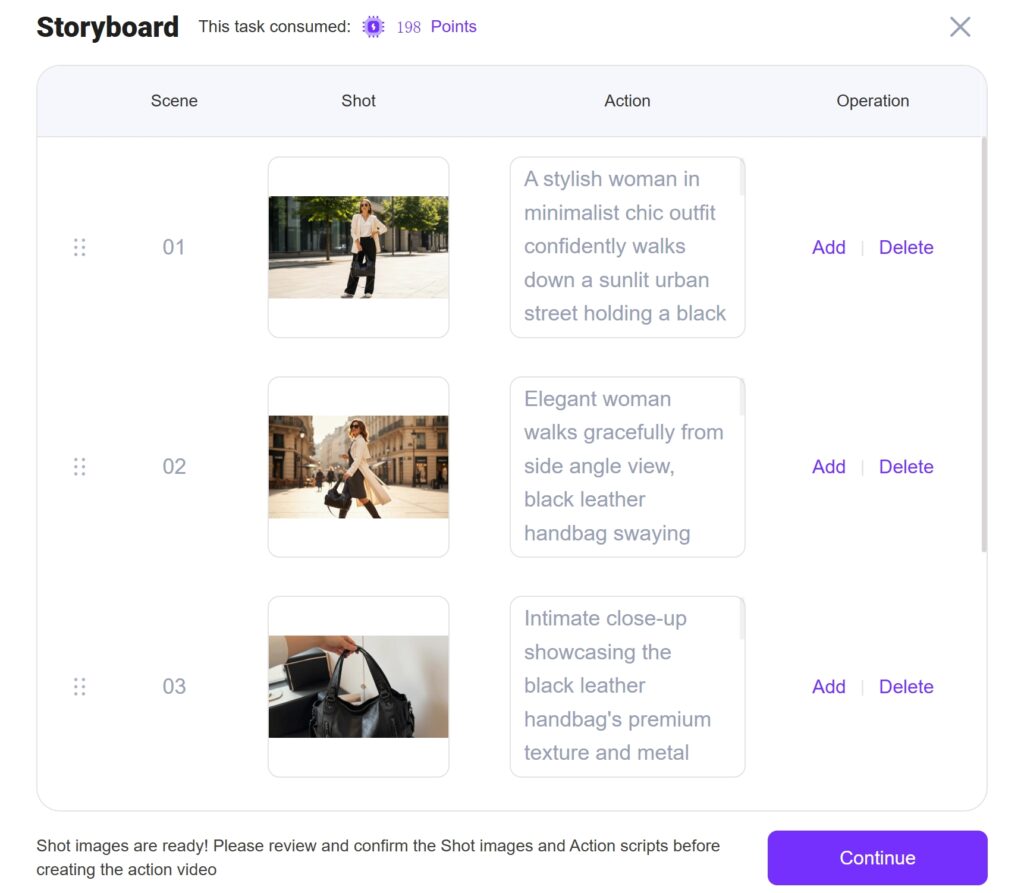Viewport: 1024px width, 893px height.
Task: Click the 198 Points label
Action: [436, 27]
